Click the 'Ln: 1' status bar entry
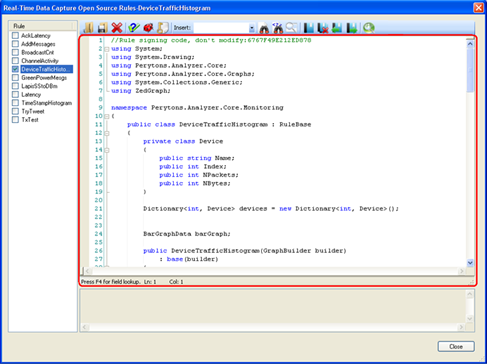This screenshot has height=364, width=487. click(150, 282)
